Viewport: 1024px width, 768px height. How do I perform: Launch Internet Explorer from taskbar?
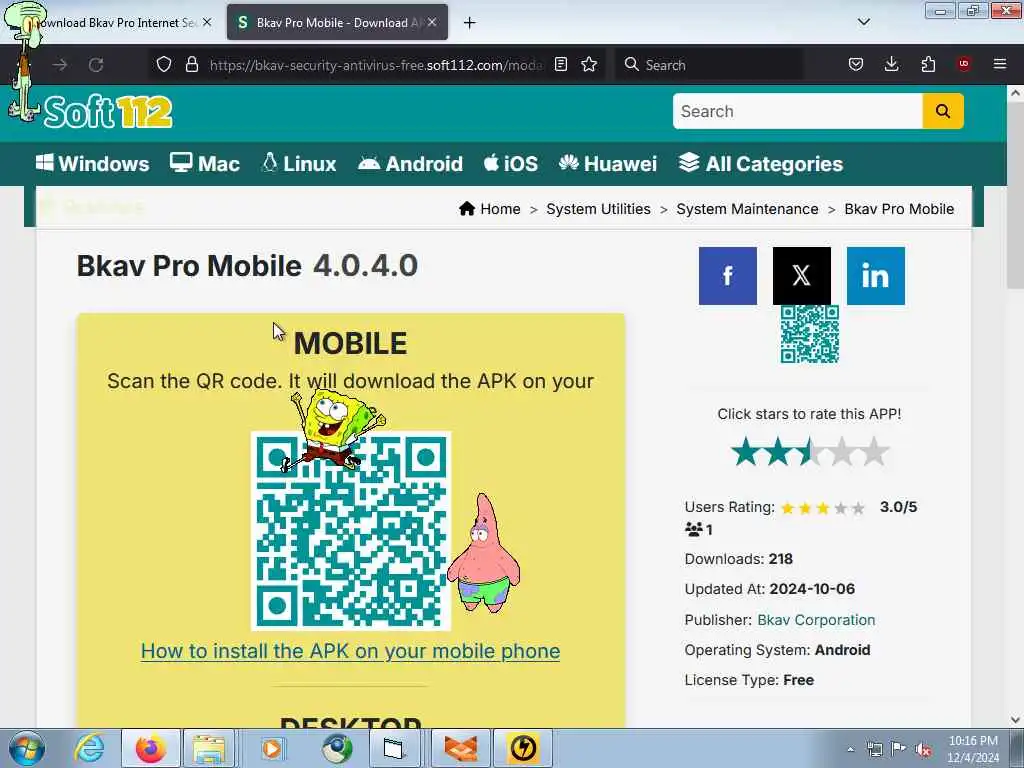pyautogui.click(x=89, y=748)
